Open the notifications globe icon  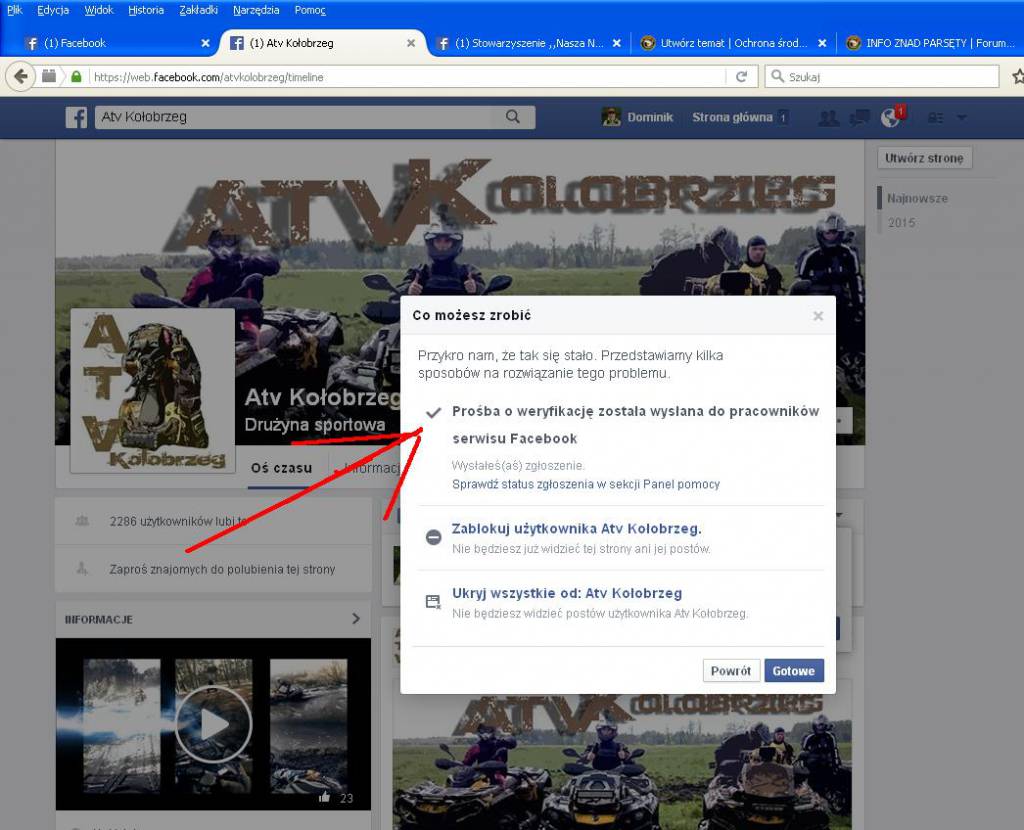pyautogui.click(x=890, y=117)
